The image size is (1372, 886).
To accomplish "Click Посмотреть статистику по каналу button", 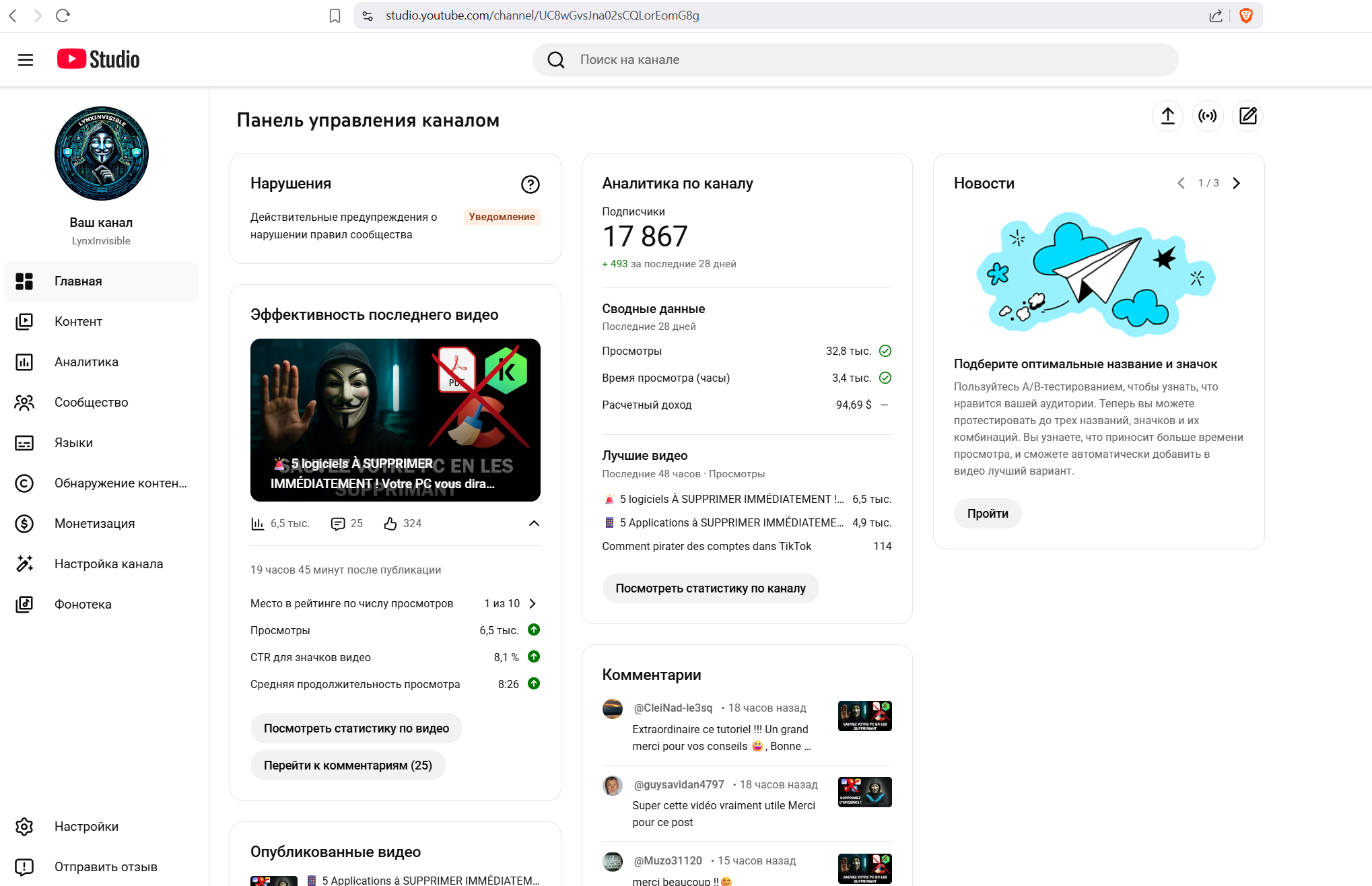I will click(x=710, y=588).
